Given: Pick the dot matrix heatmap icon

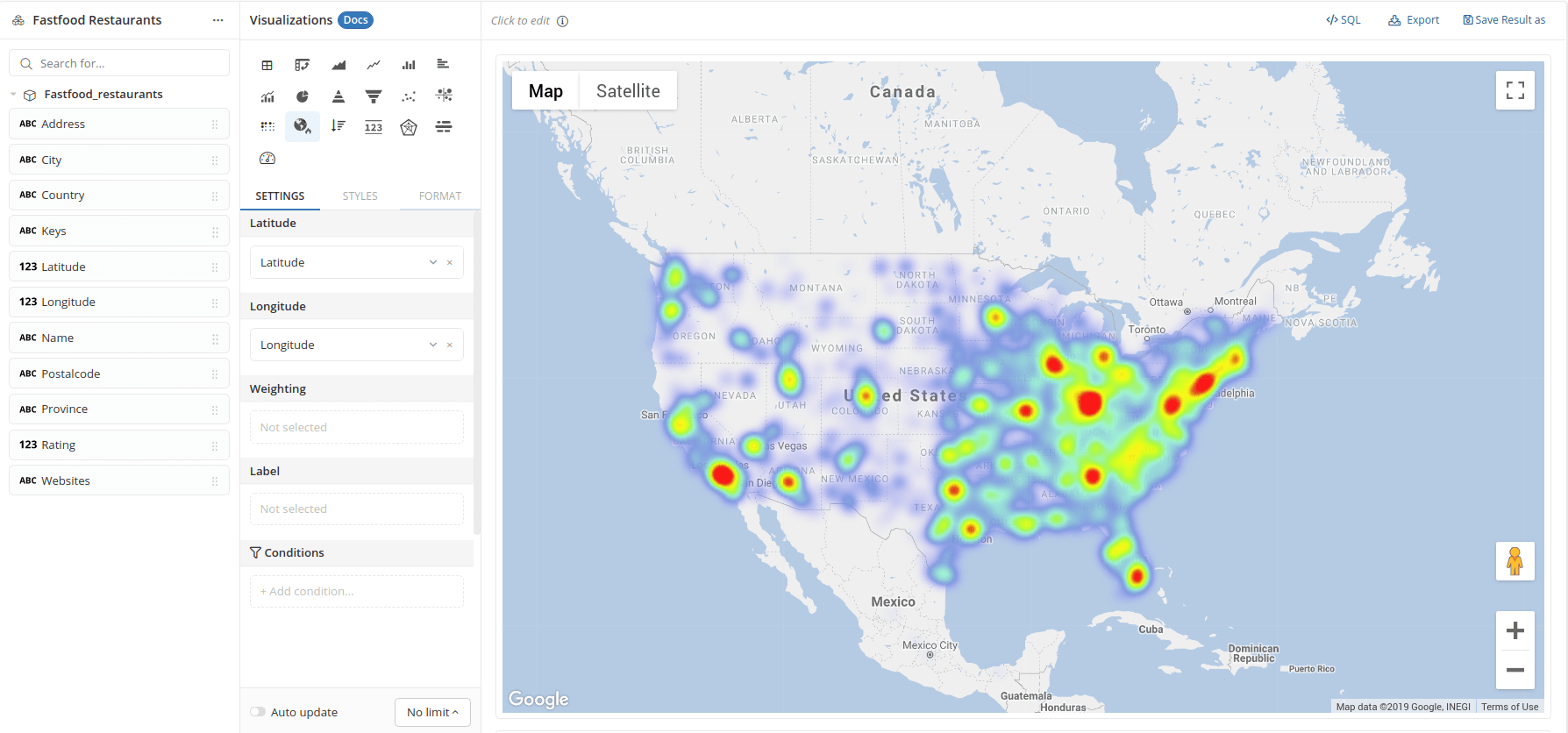Looking at the screenshot, I should click(267, 127).
